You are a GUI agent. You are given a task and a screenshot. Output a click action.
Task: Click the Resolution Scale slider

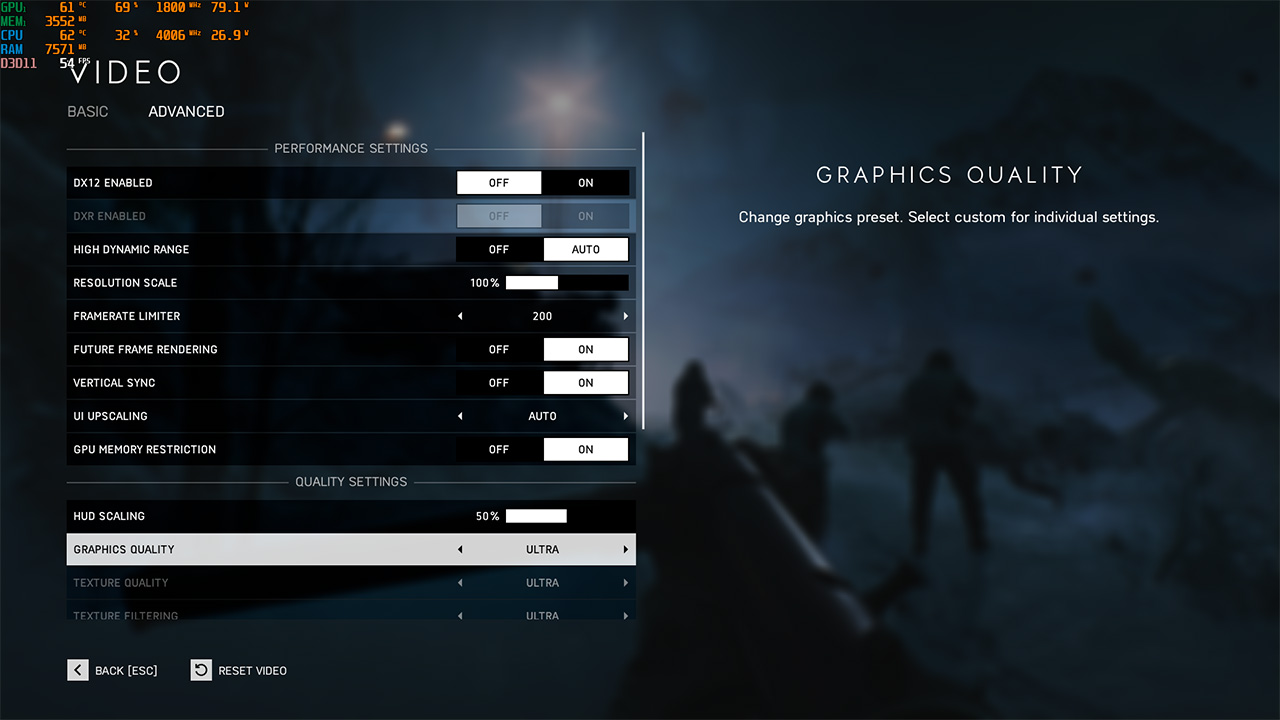tap(567, 283)
